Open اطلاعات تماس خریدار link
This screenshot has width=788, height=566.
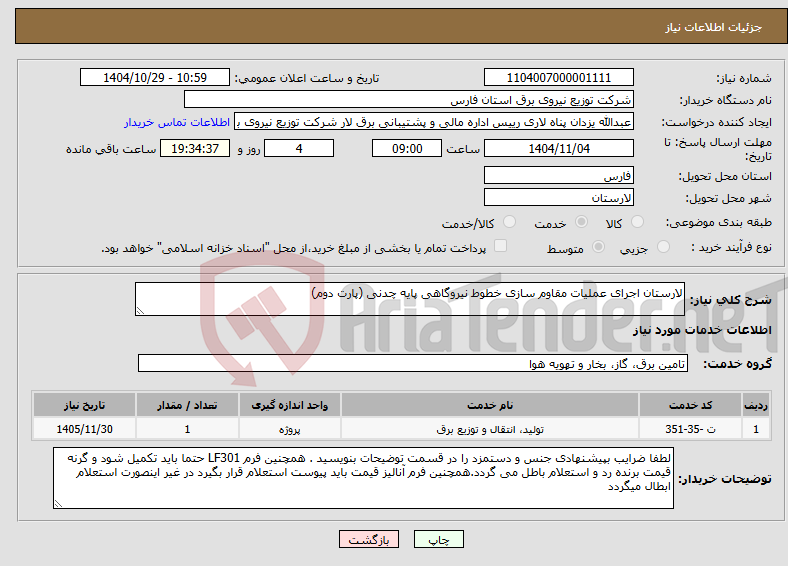click(x=177, y=122)
